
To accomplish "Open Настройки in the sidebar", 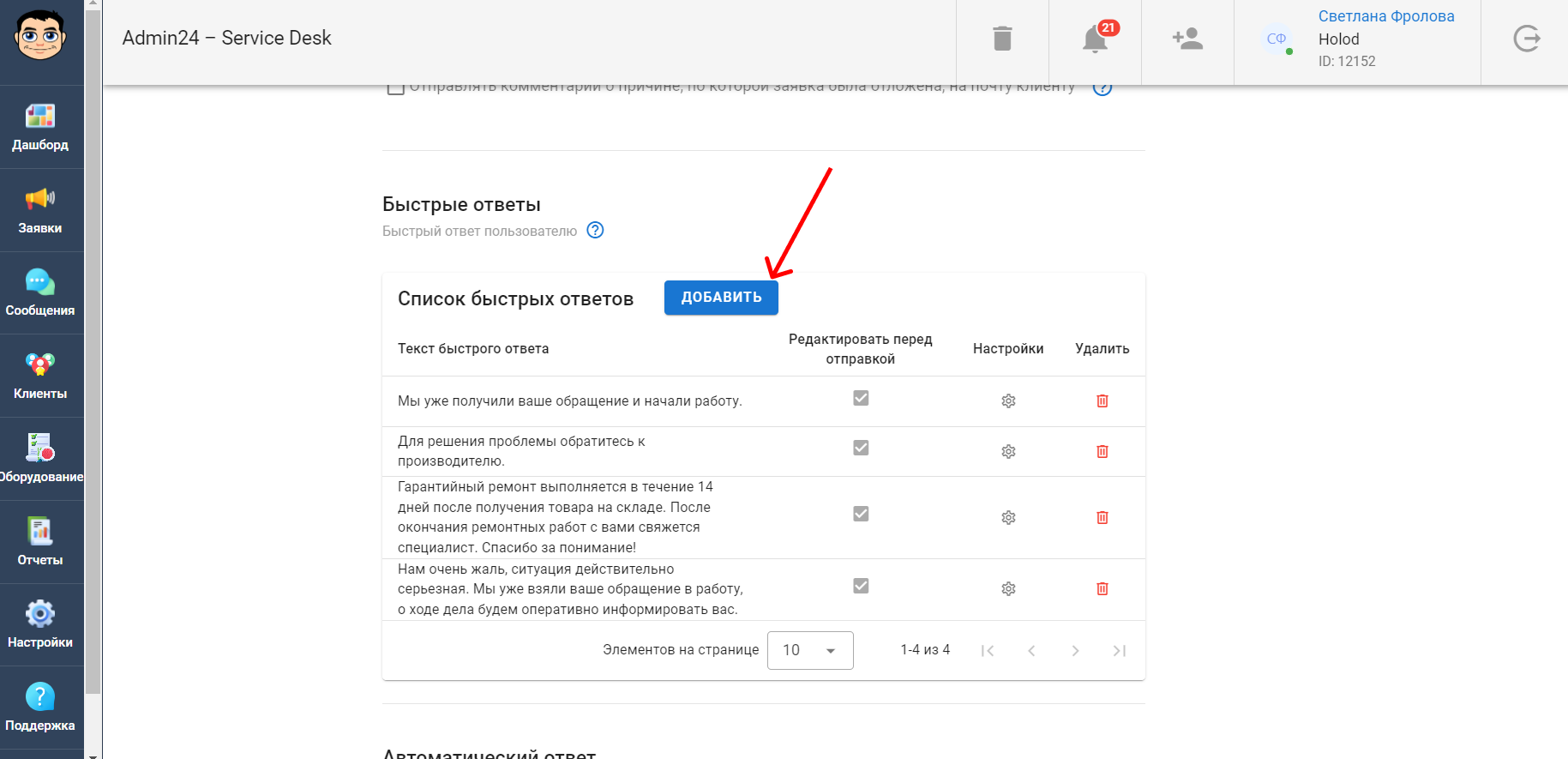I will 40,625.
